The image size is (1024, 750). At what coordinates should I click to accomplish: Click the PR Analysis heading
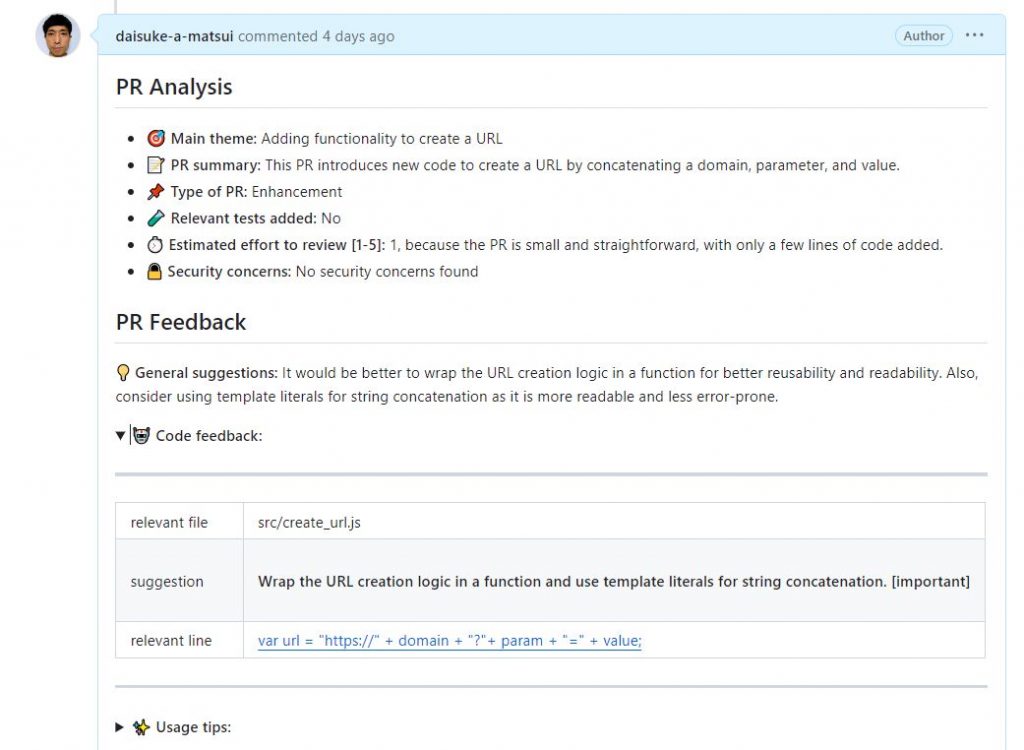(x=174, y=87)
